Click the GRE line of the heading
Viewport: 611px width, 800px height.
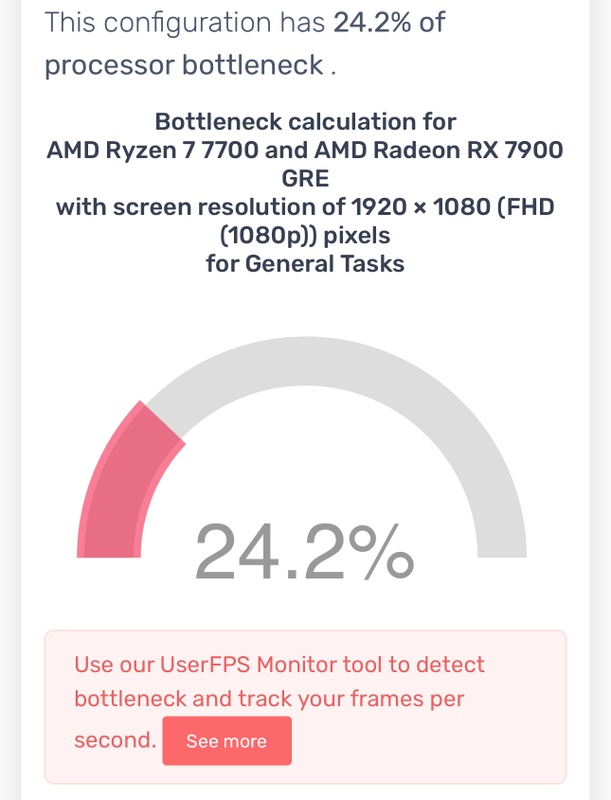[x=305, y=179]
